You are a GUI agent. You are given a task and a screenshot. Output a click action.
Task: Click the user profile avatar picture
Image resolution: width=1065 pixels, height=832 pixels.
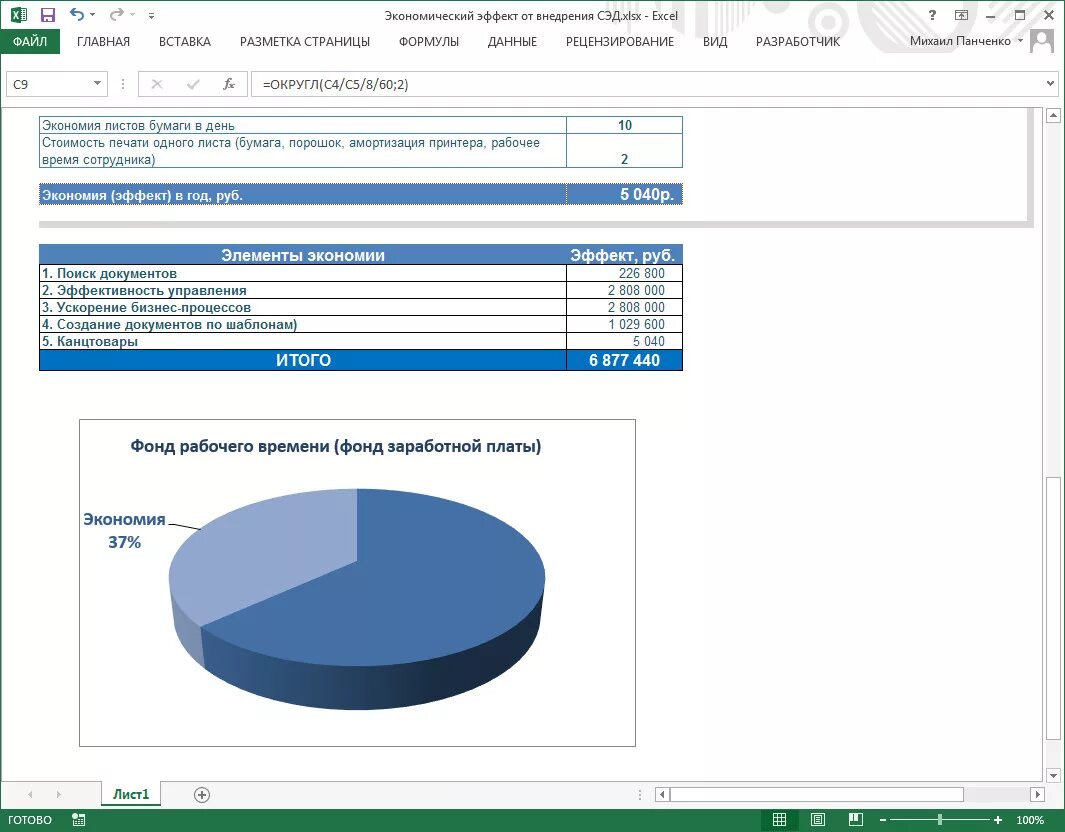(1041, 41)
